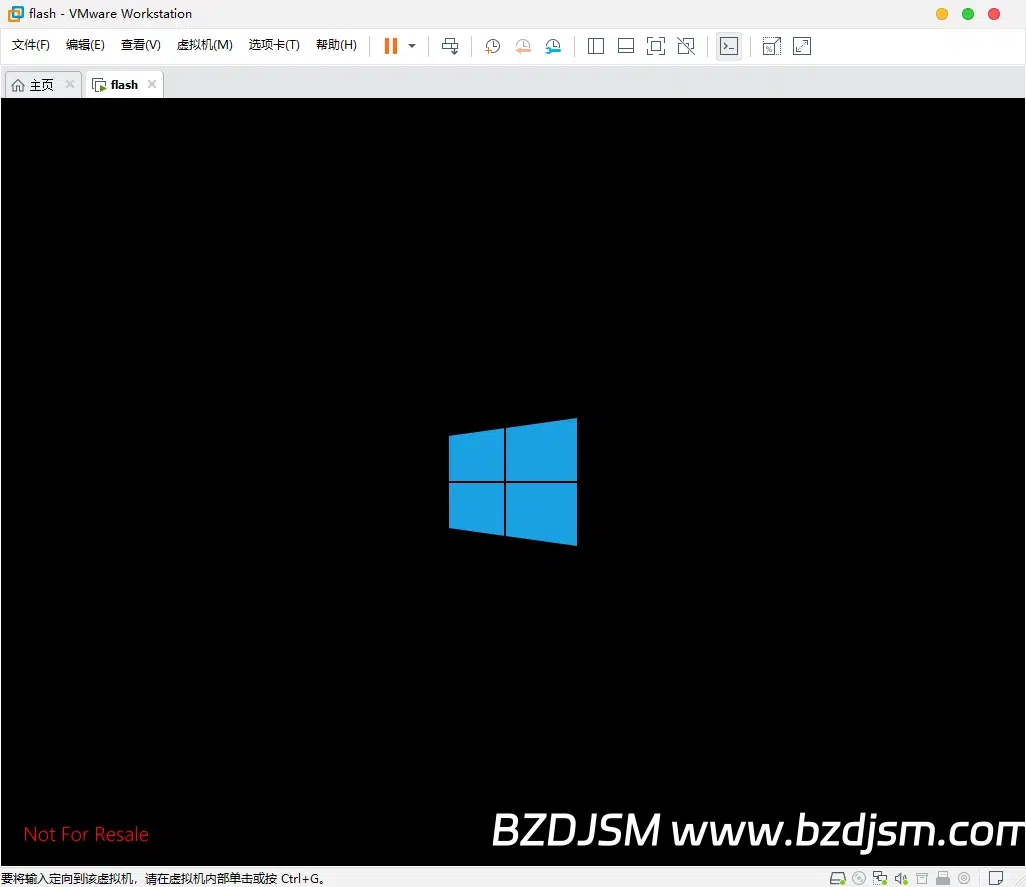Maximize window with the green button
Viewport: 1026px width, 887px height.
(x=968, y=14)
